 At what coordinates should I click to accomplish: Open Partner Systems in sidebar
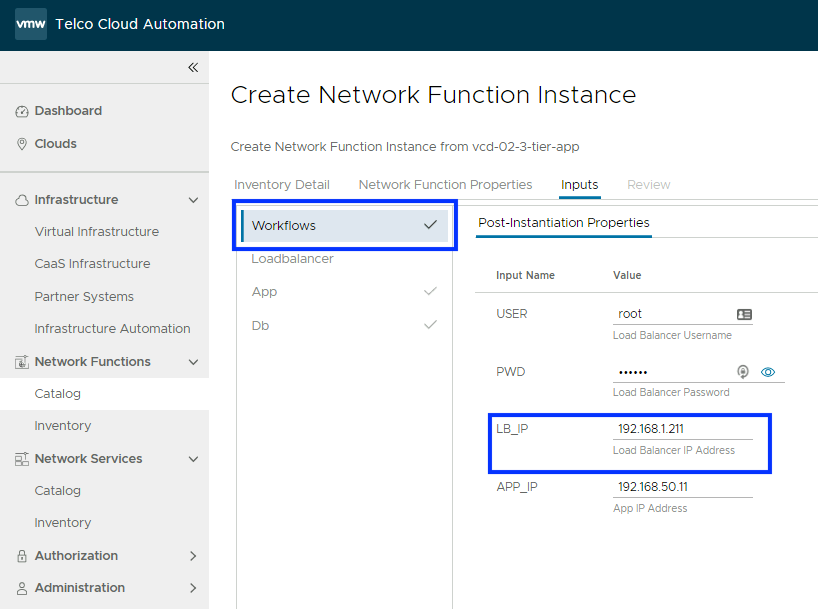click(x=84, y=297)
